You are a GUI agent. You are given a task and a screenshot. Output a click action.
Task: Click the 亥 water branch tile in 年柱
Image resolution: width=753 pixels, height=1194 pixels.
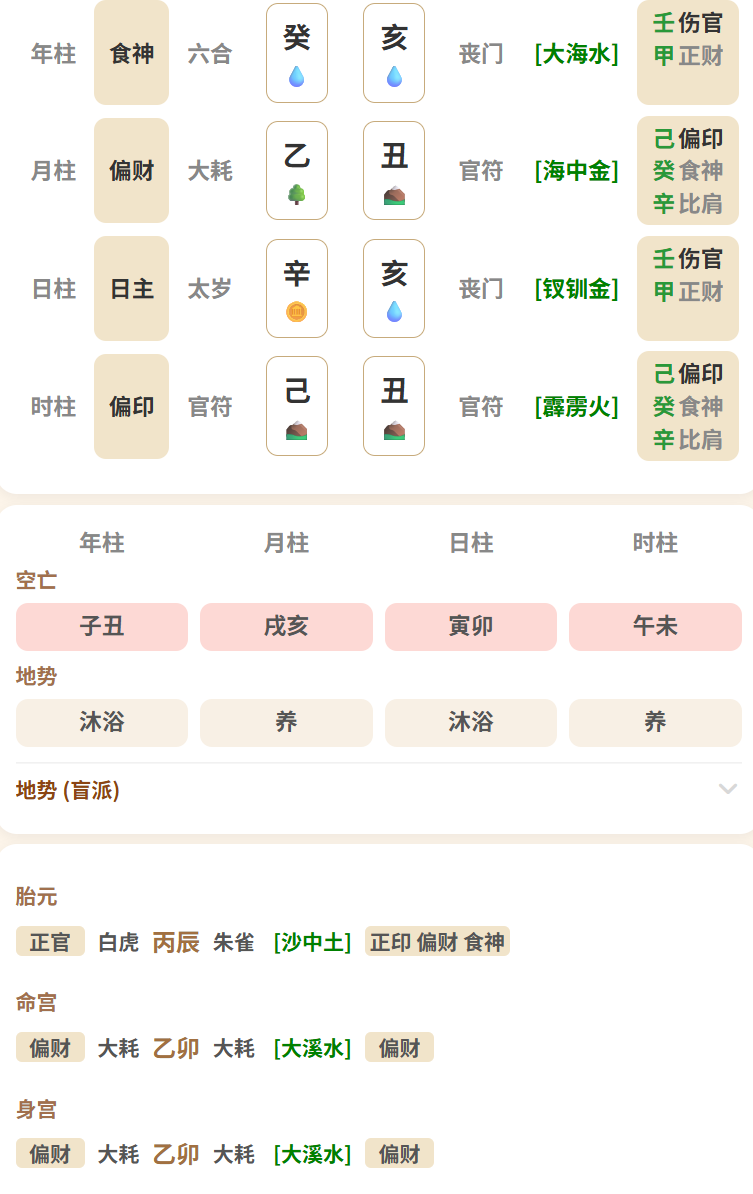click(x=394, y=53)
